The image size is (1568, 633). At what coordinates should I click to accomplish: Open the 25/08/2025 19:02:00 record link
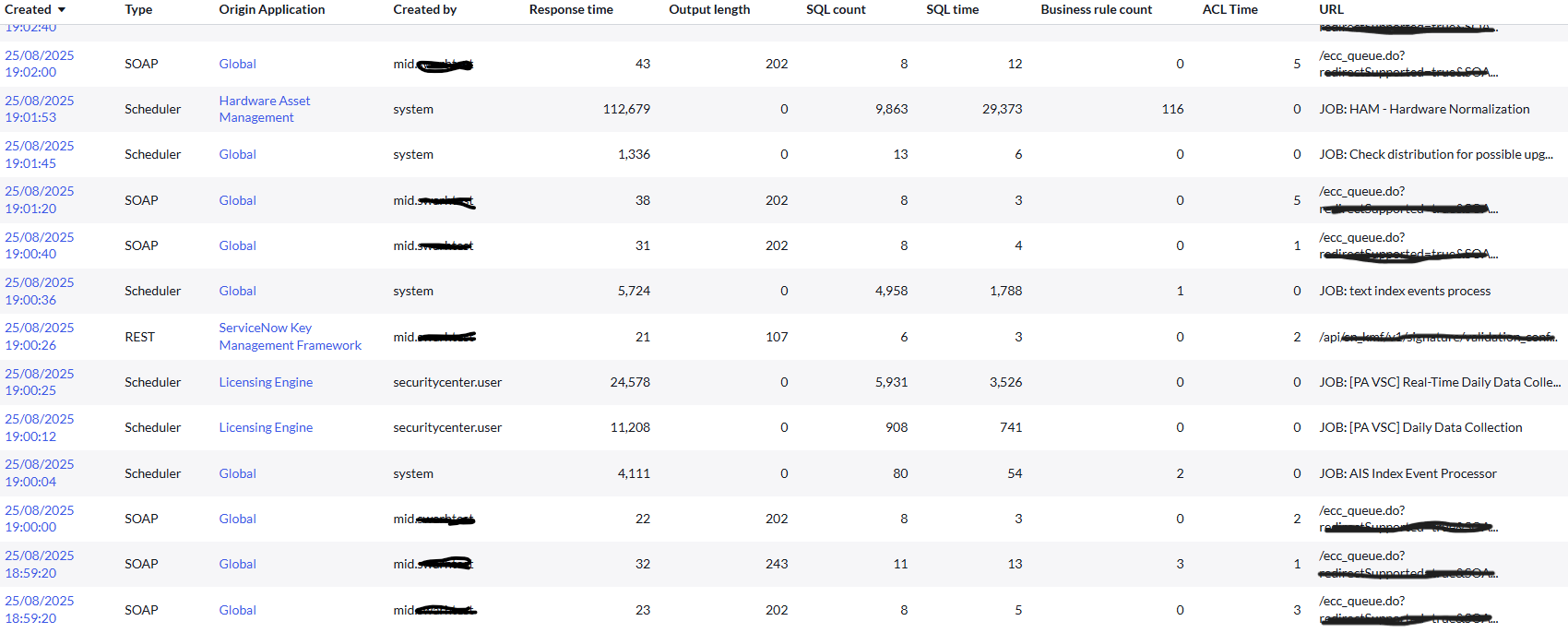point(40,64)
